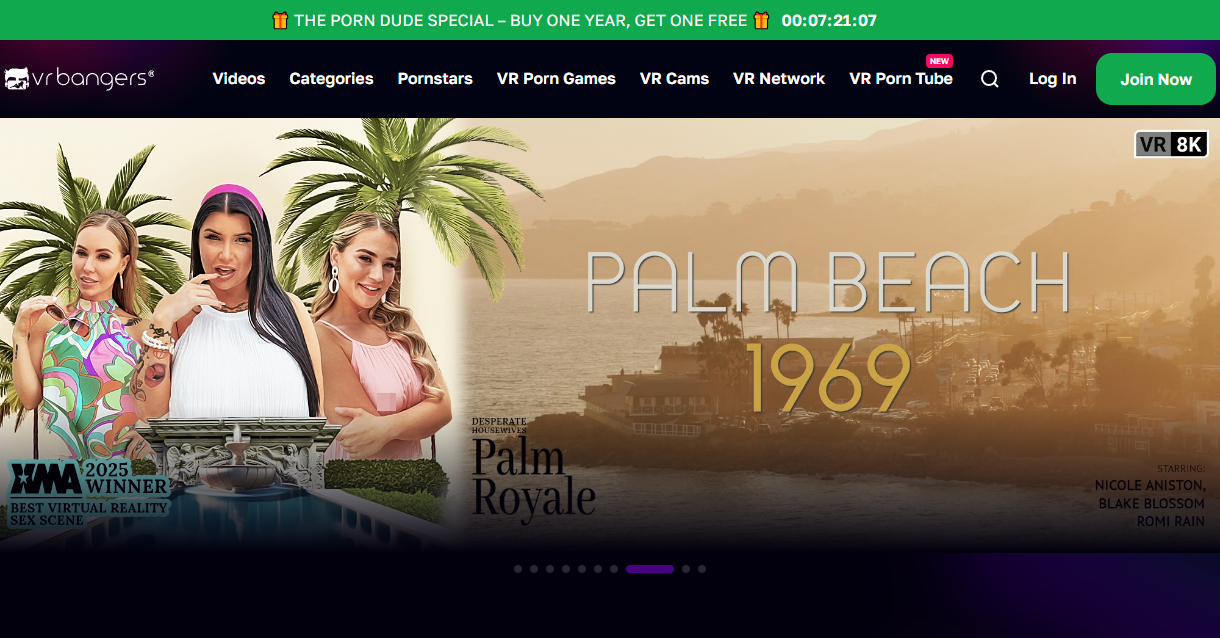Open the Categories menu item
This screenshot has width=1220, height=638.
tap(331, 79)
